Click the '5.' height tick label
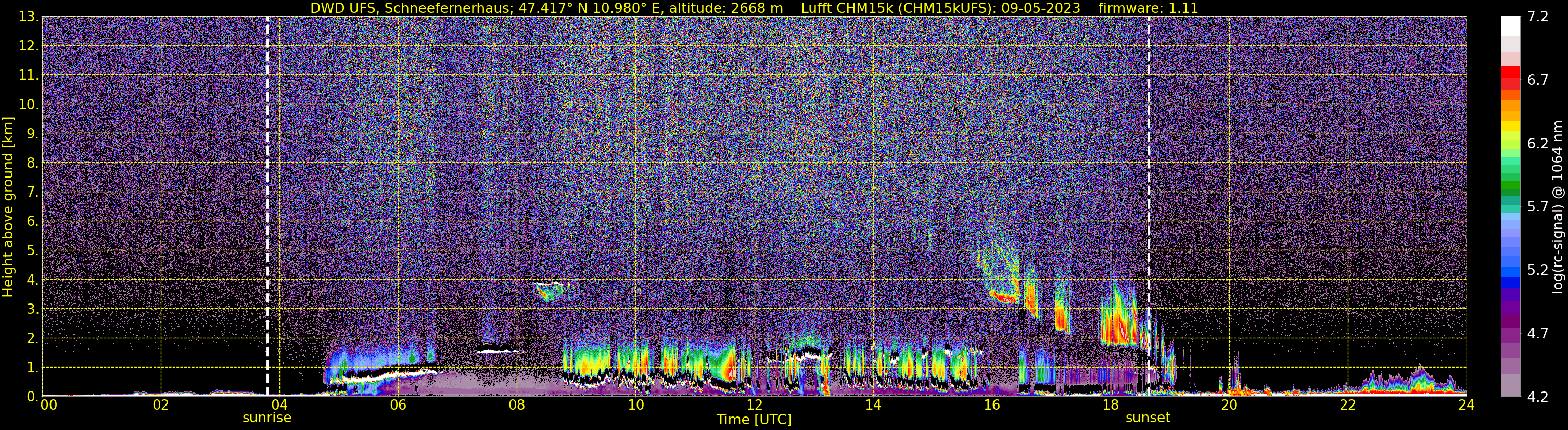 [32, 250]
